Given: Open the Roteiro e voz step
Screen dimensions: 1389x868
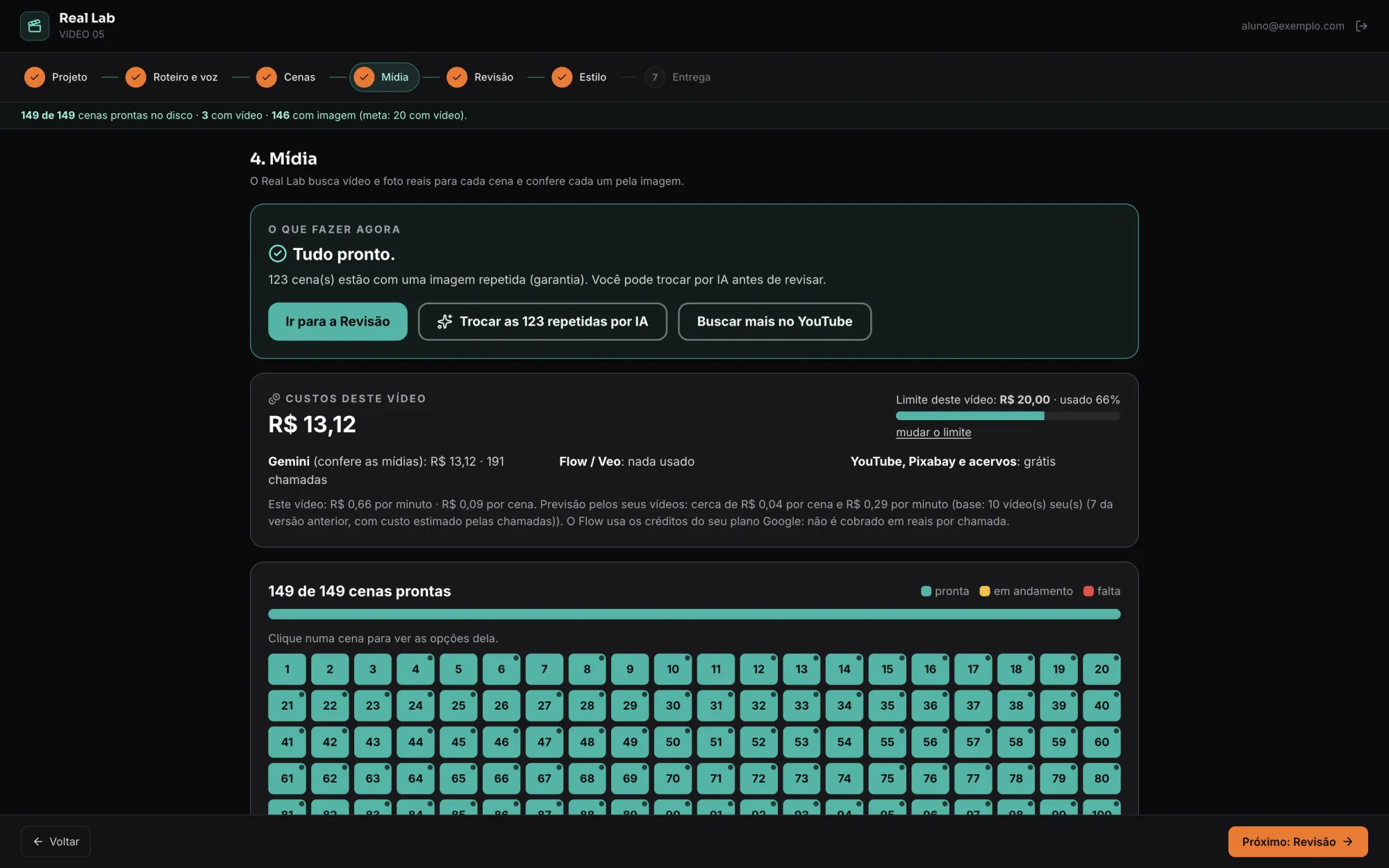Looking at the screenshot, I should tap(172, 77).
